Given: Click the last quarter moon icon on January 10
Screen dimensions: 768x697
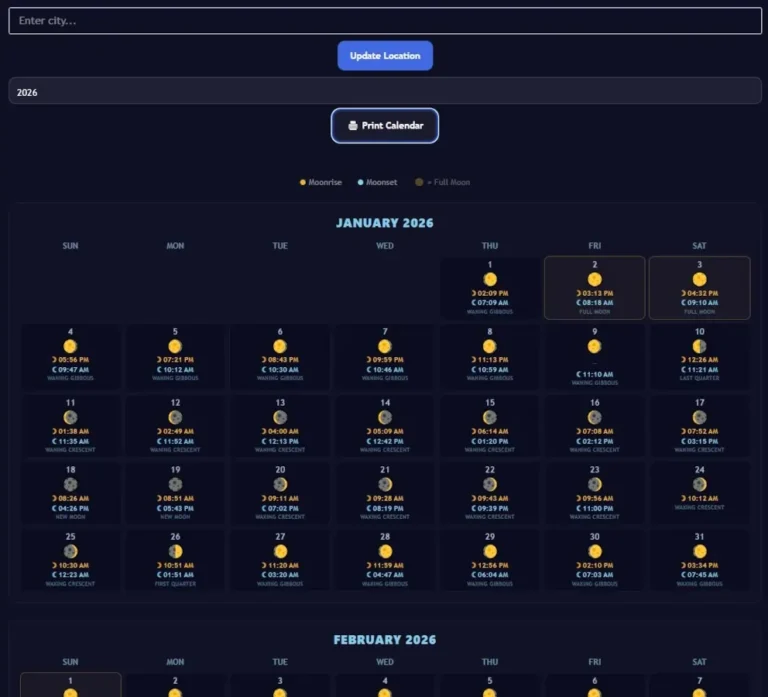Looking at the screenshot, I should (x=699, y=346).
